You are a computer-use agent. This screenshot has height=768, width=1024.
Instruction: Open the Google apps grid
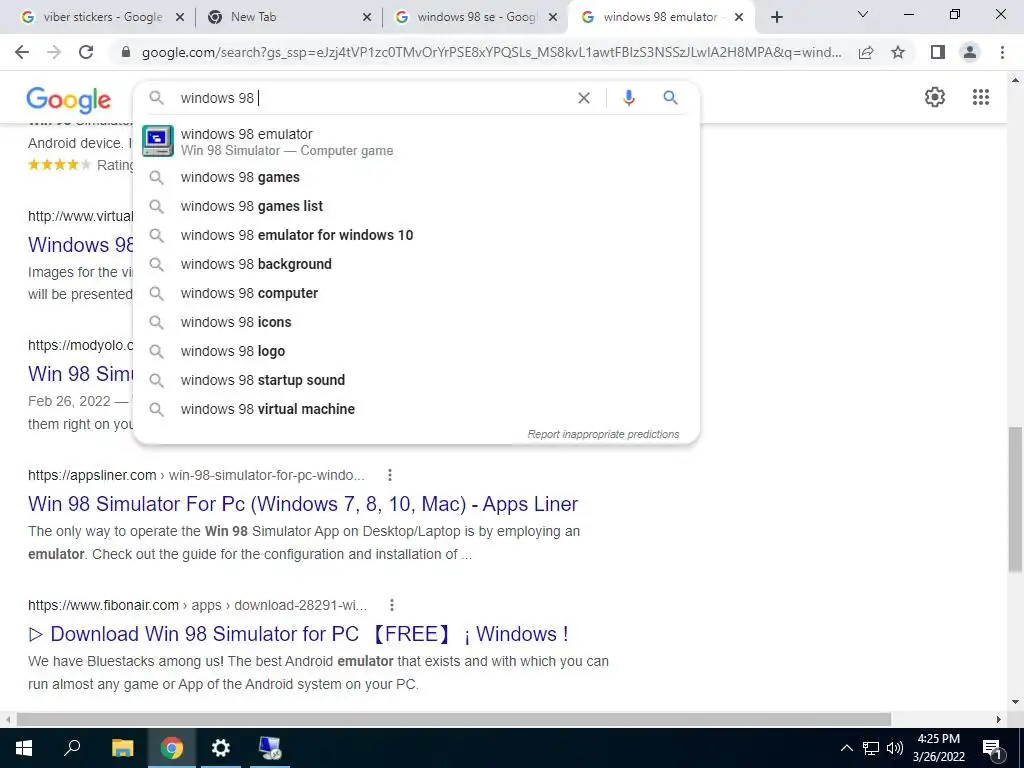tap(980, 97)
